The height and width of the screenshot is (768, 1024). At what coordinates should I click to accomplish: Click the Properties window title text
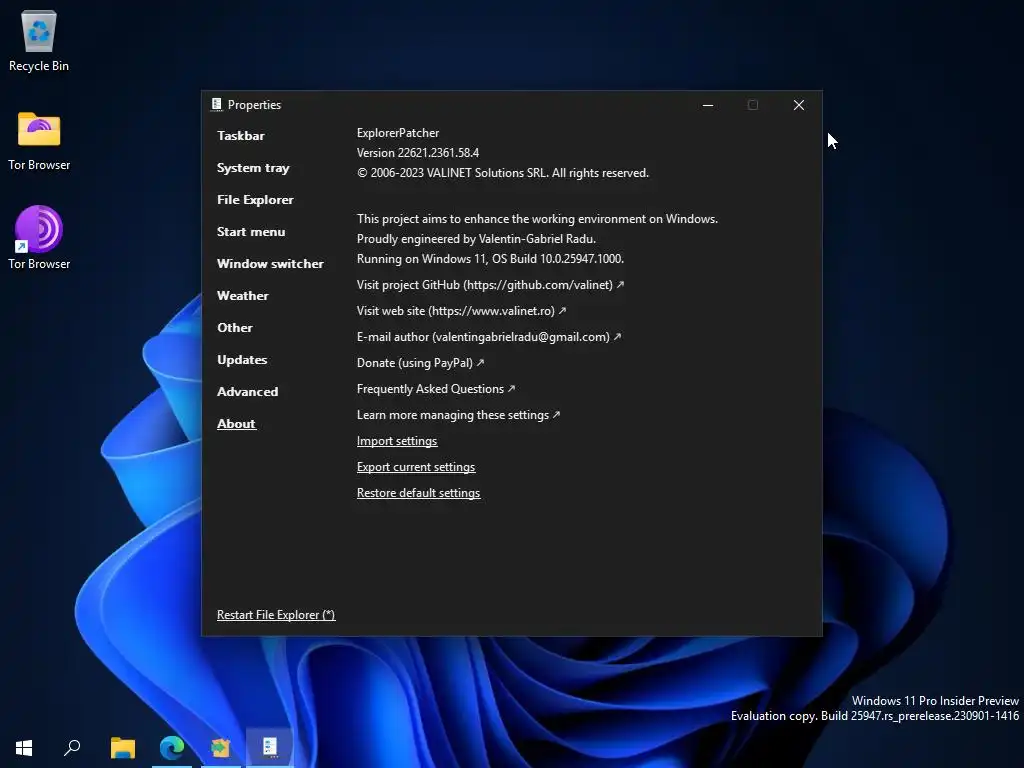point(254,104)
